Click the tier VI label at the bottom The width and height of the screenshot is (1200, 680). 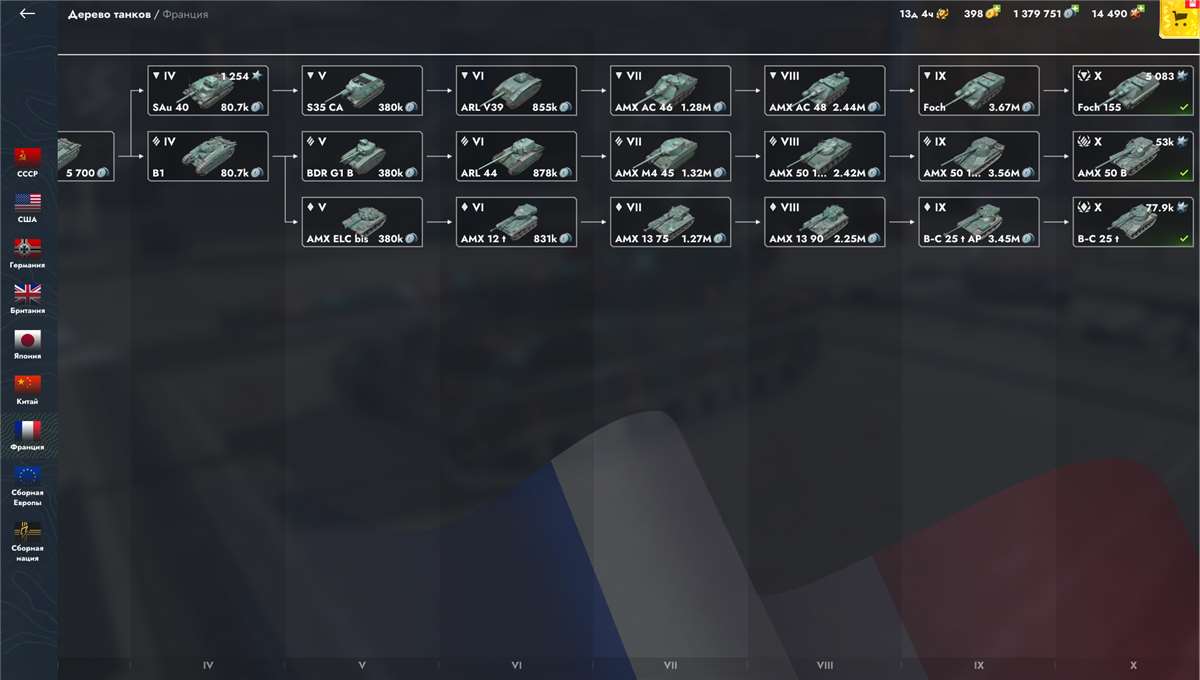[516, 665]
